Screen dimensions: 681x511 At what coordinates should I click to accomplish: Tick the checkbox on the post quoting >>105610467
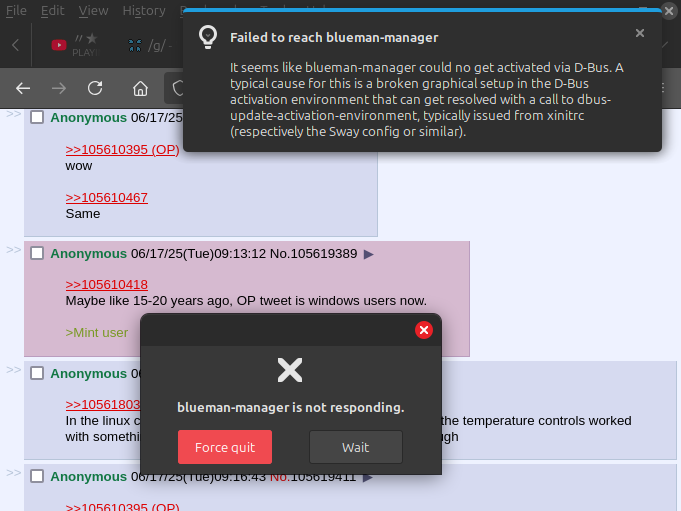[x=37, y=117]
